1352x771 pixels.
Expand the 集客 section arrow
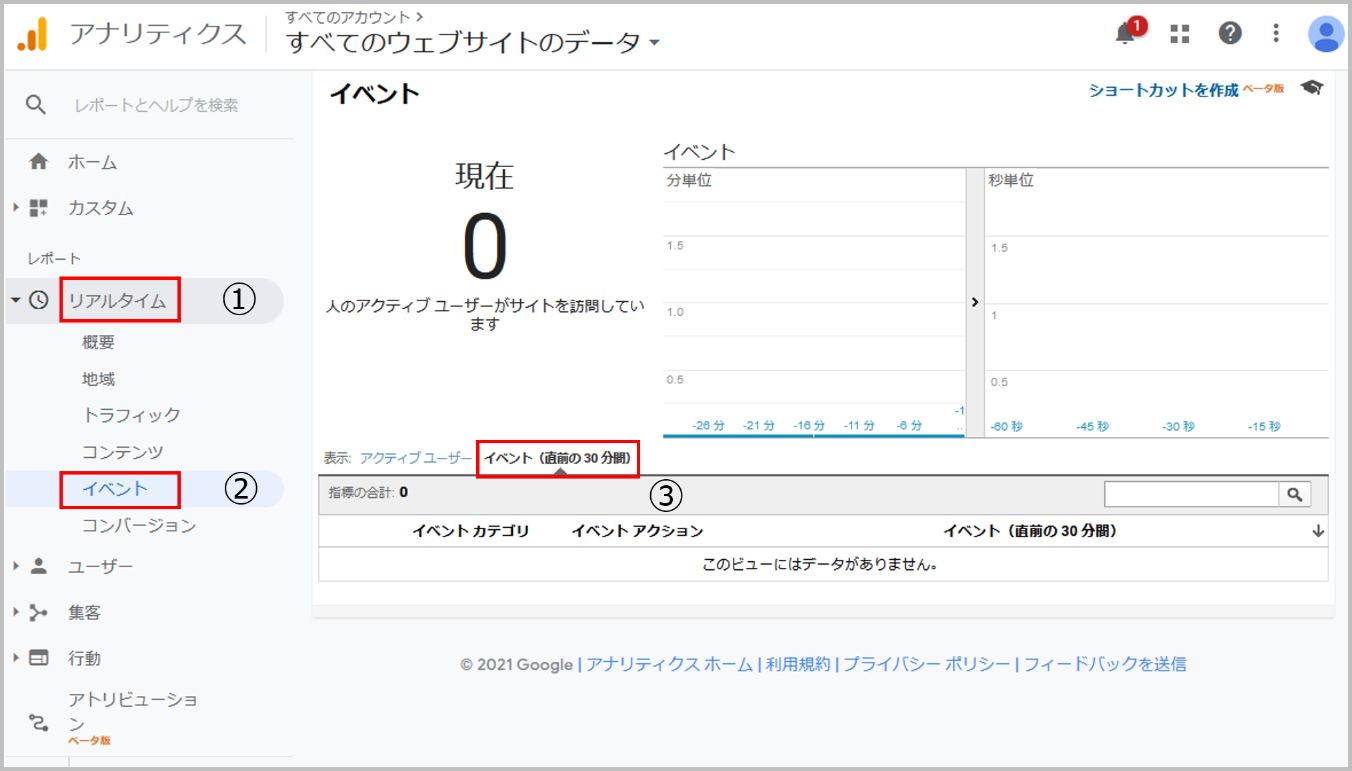[16, 612]
